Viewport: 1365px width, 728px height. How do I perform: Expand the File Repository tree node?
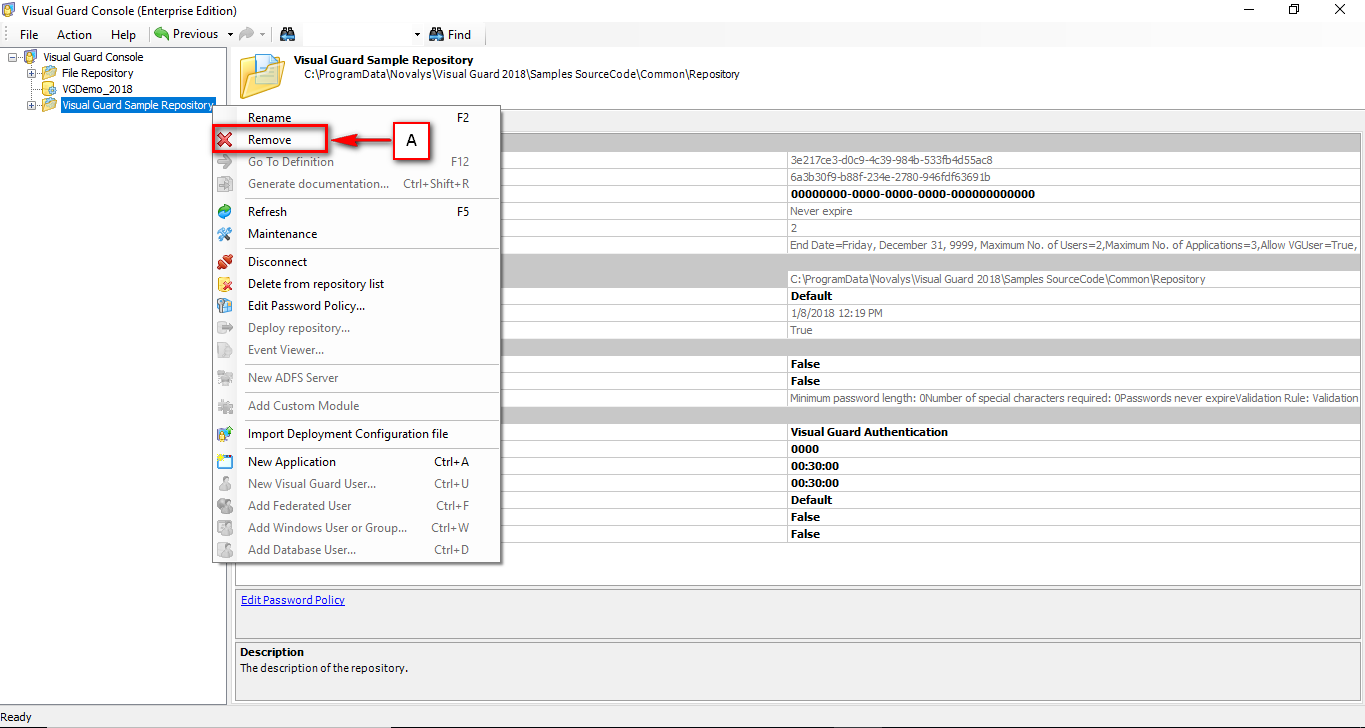31,73
